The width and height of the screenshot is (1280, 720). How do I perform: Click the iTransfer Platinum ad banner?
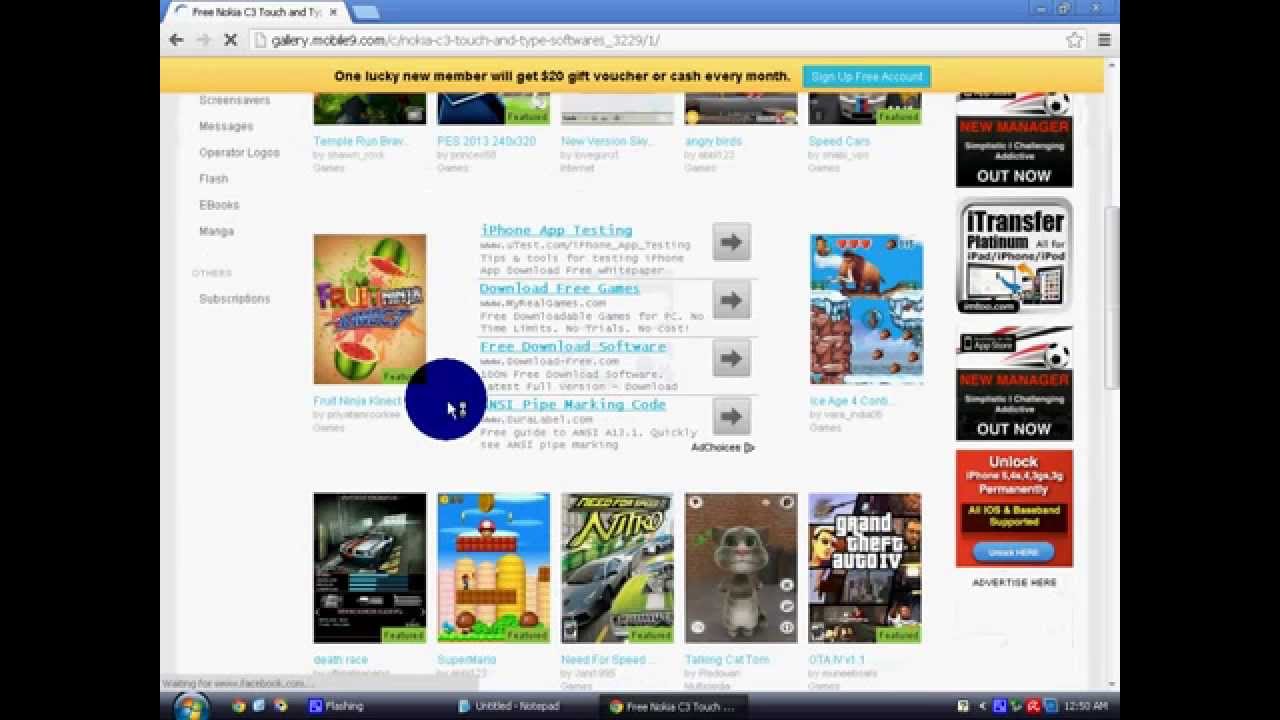click(1014, 255)
